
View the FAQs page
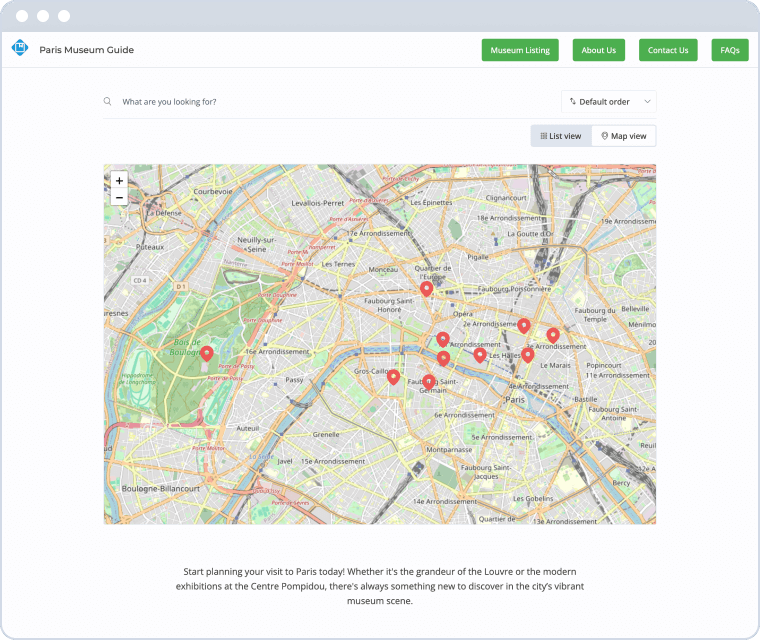pyautogui.click(x=730, y=50)
